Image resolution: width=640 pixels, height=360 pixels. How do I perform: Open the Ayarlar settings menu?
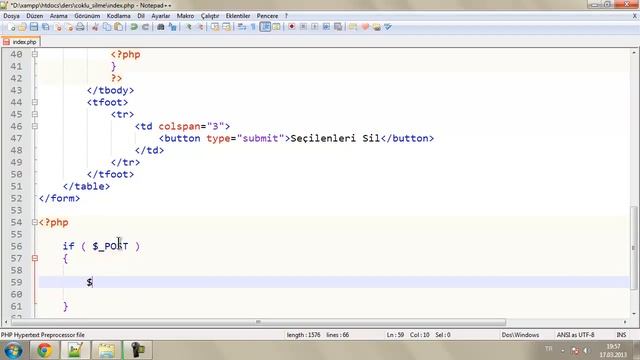[160, 16]
